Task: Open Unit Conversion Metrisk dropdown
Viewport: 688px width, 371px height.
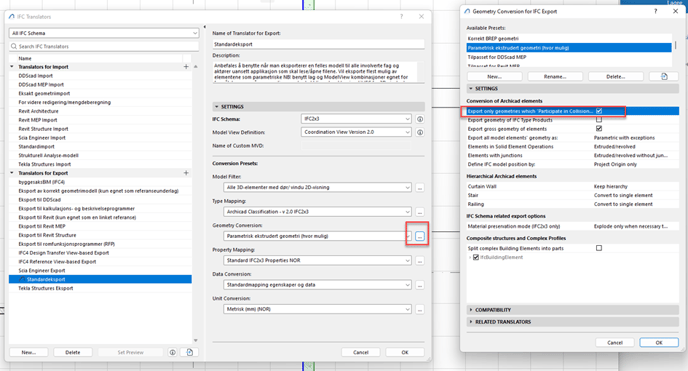Action: 317,309
